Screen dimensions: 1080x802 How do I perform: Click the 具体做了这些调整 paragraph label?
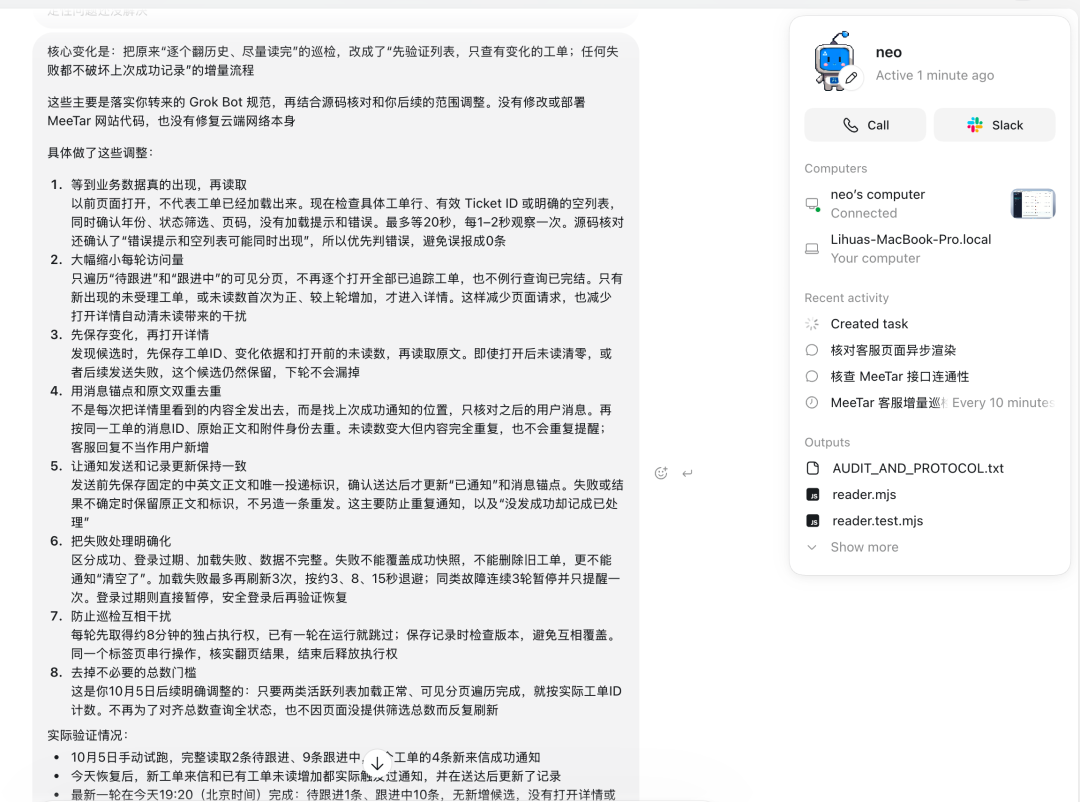click(x=100, y=153)
